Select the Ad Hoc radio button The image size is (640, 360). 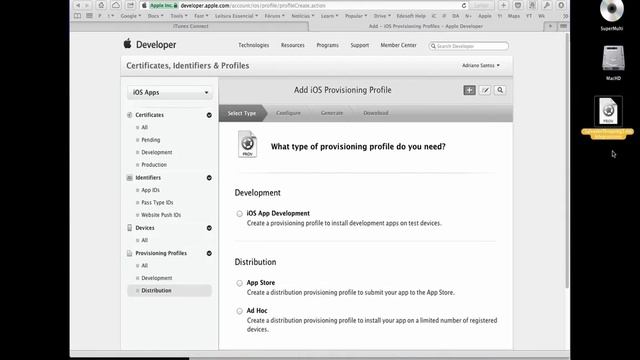pos(240,311)
